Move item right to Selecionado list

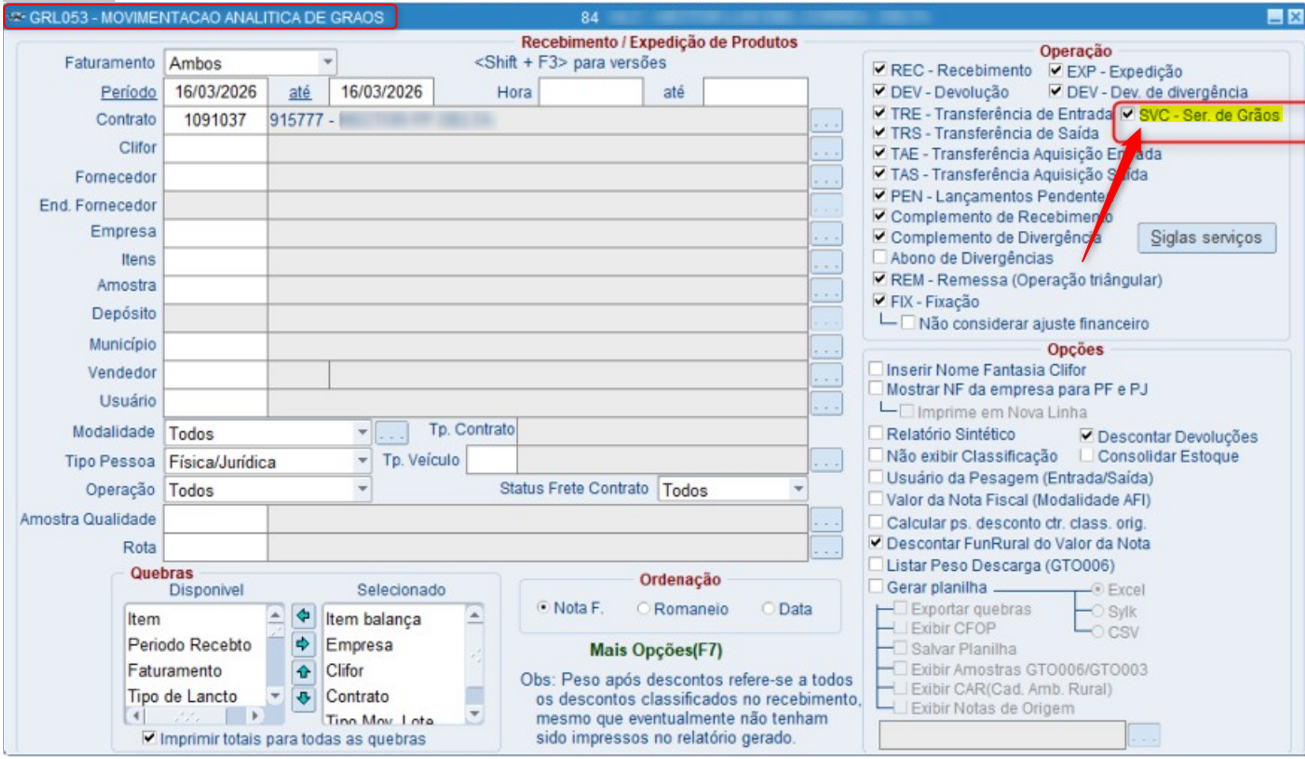pyautogui.click(x=304, y=643)
